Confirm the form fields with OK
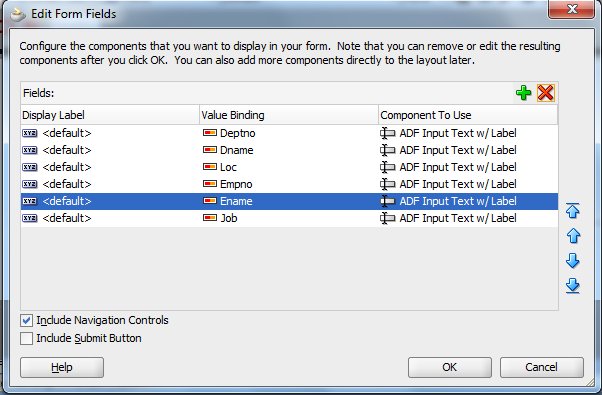The width and height of the screenshot is (602, 395). [450, 367]
